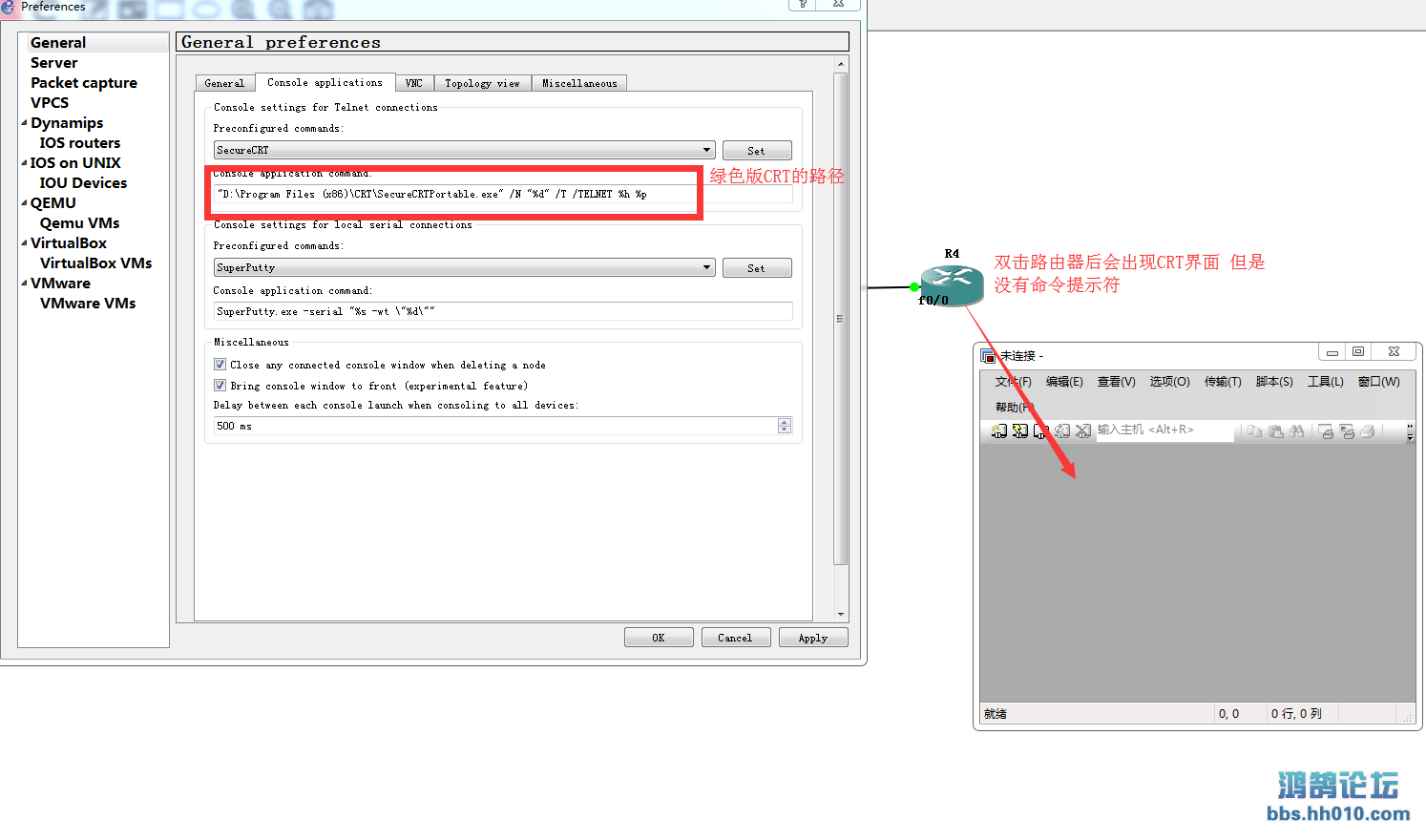Viewport: 1426px width, 840px height.
Task: Click the Telnet console application command field
Action: 503,194
